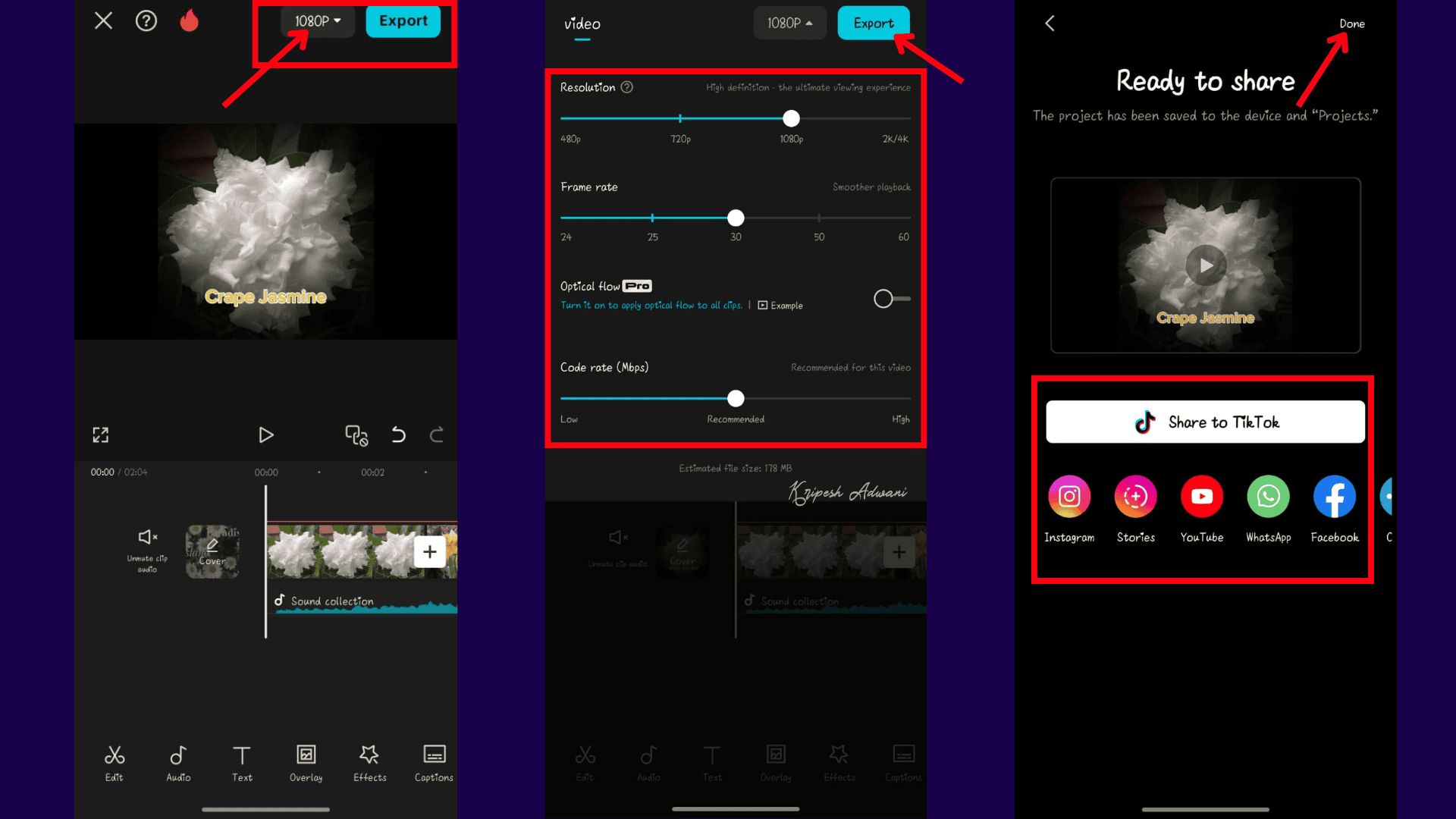
Task: Share the video via WhatsApp
Action: [x=1268, y=497]
